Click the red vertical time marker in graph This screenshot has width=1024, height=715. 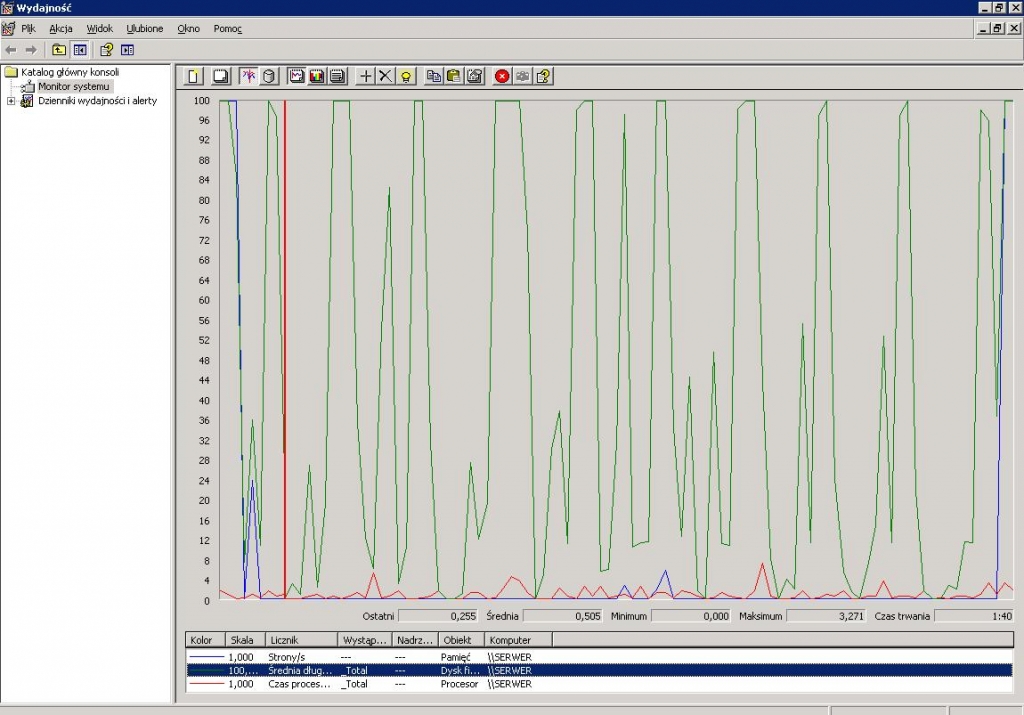[285, 349]
